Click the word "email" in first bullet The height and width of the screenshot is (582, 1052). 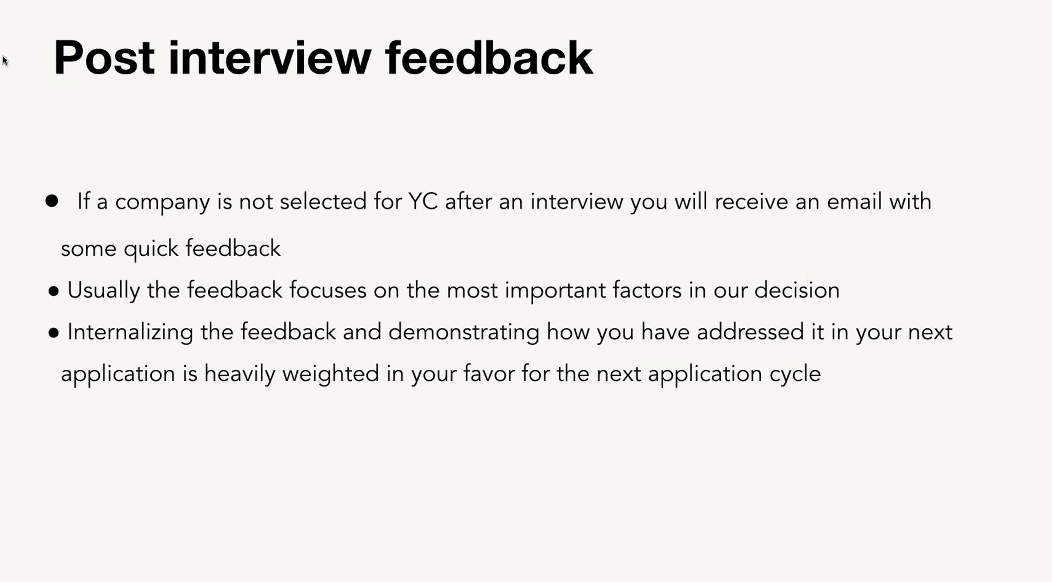pyautogui.click(x=854, y=202)
